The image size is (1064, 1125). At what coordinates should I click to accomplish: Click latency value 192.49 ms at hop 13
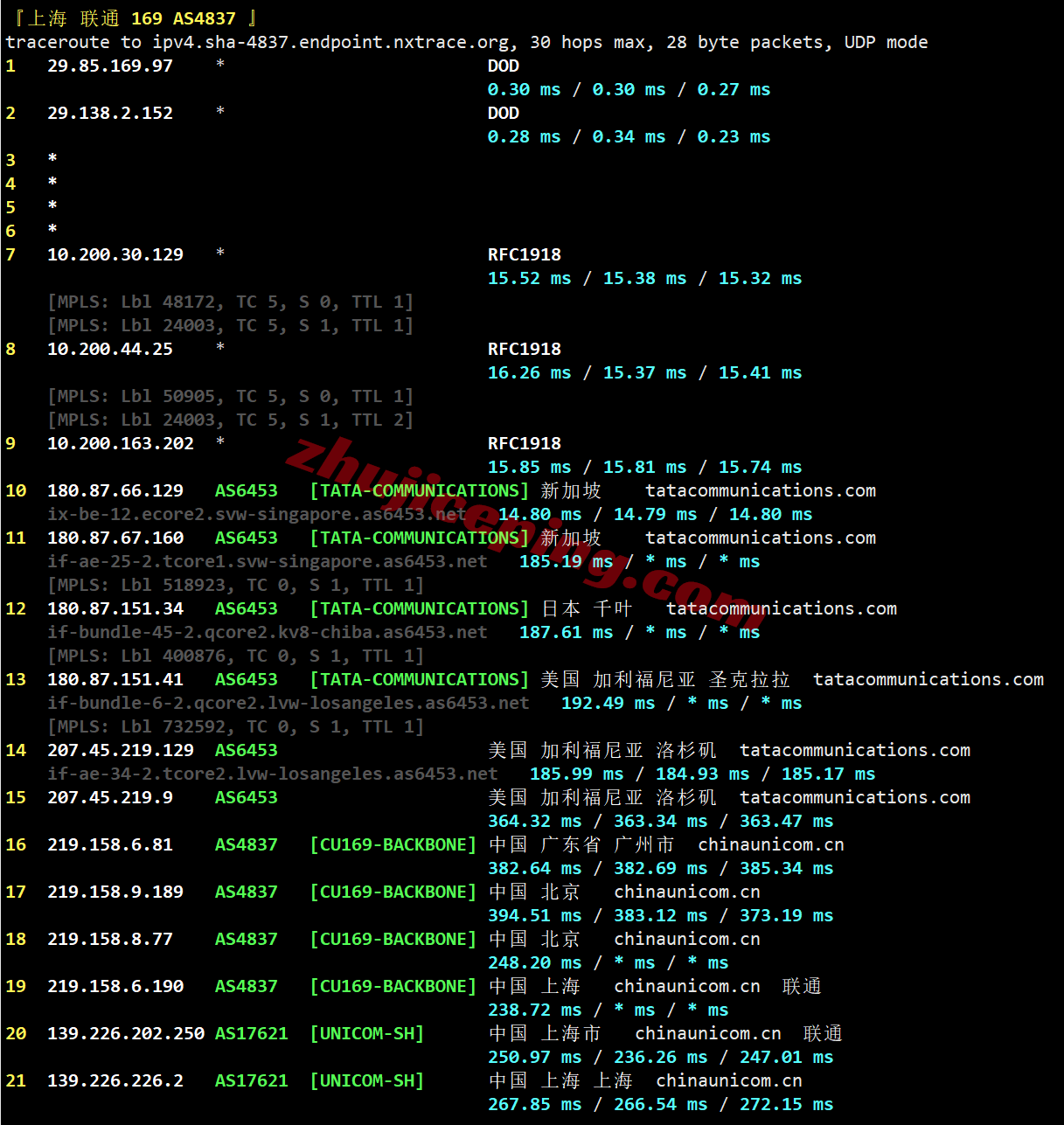point(608,703)
